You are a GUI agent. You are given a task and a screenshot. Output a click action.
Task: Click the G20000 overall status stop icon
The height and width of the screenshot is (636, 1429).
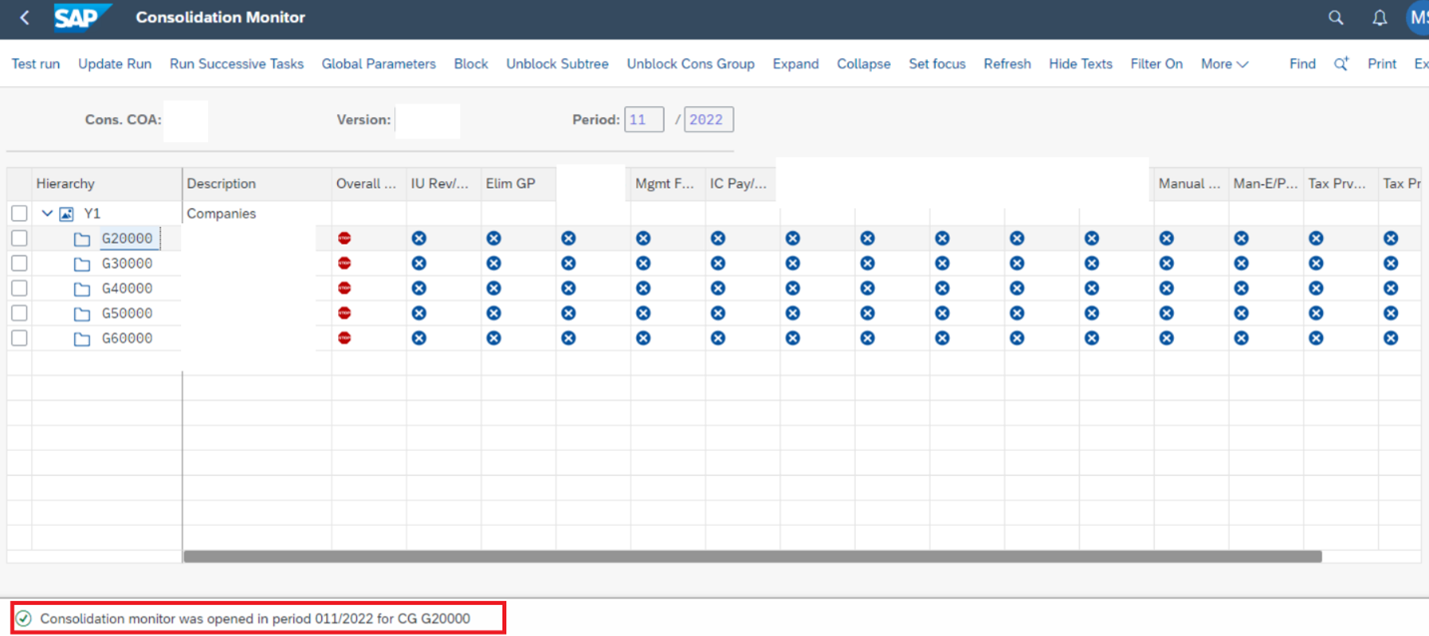[344, 238]
